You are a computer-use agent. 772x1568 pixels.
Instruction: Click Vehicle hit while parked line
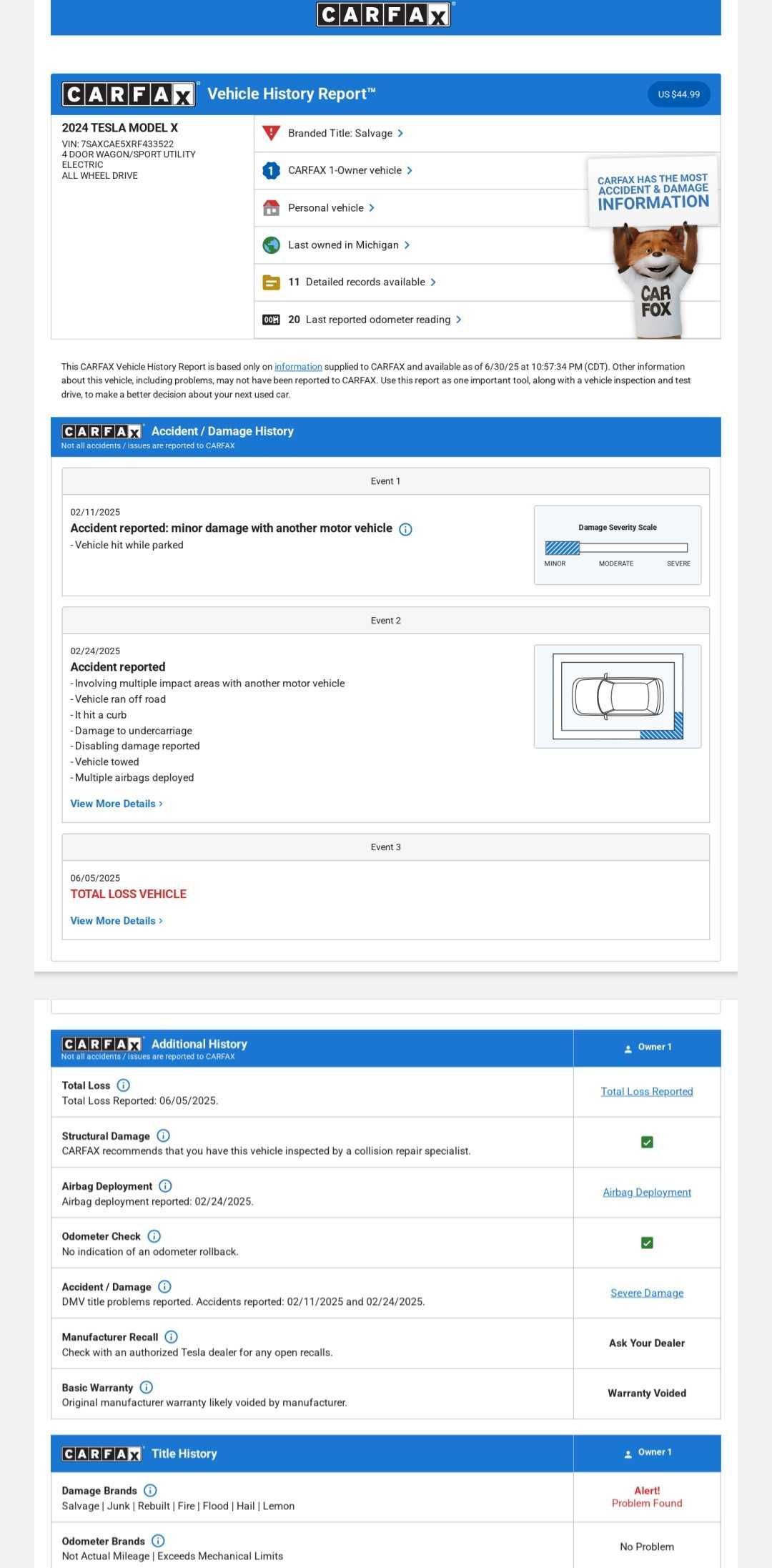(127, 545)
